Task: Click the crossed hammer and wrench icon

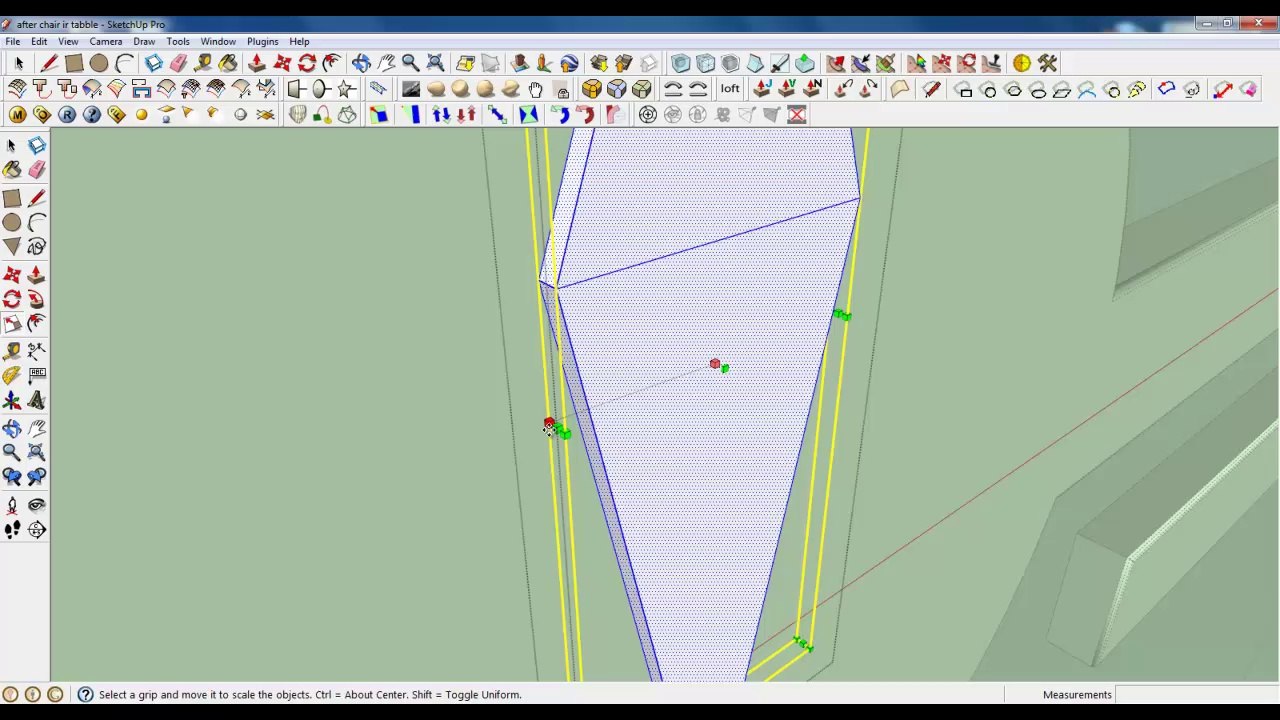Action: [1047, 64]
